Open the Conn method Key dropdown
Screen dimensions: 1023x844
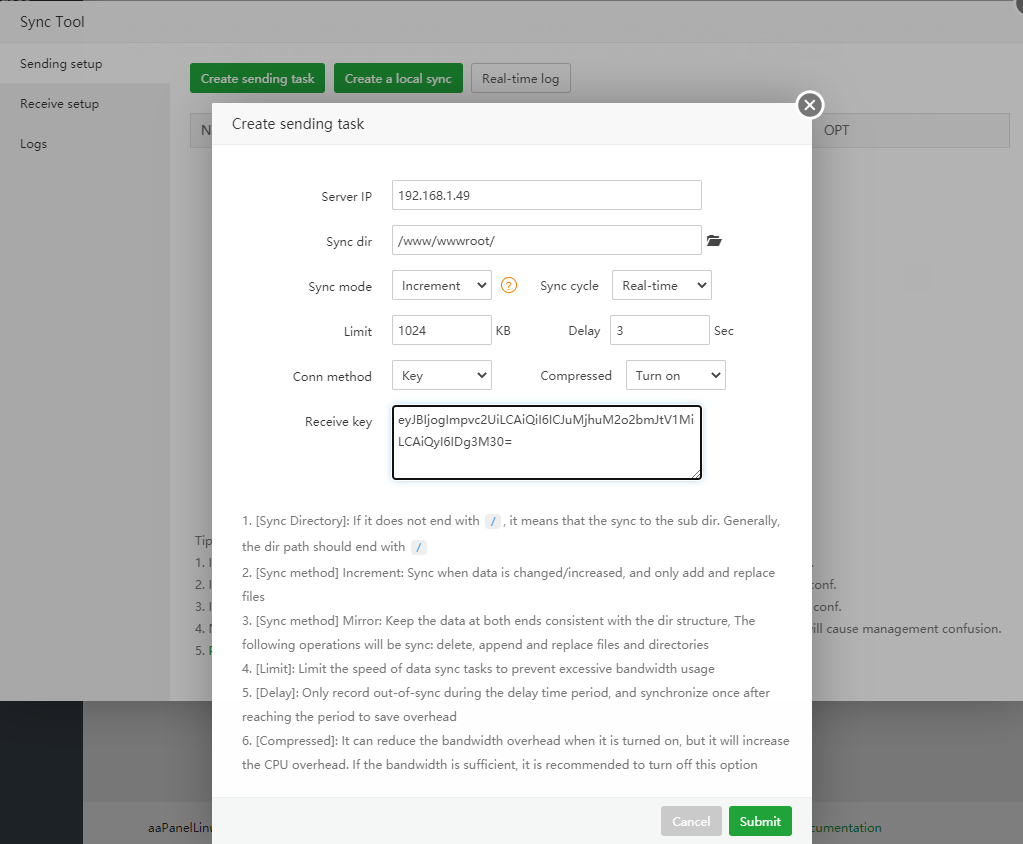441,376
